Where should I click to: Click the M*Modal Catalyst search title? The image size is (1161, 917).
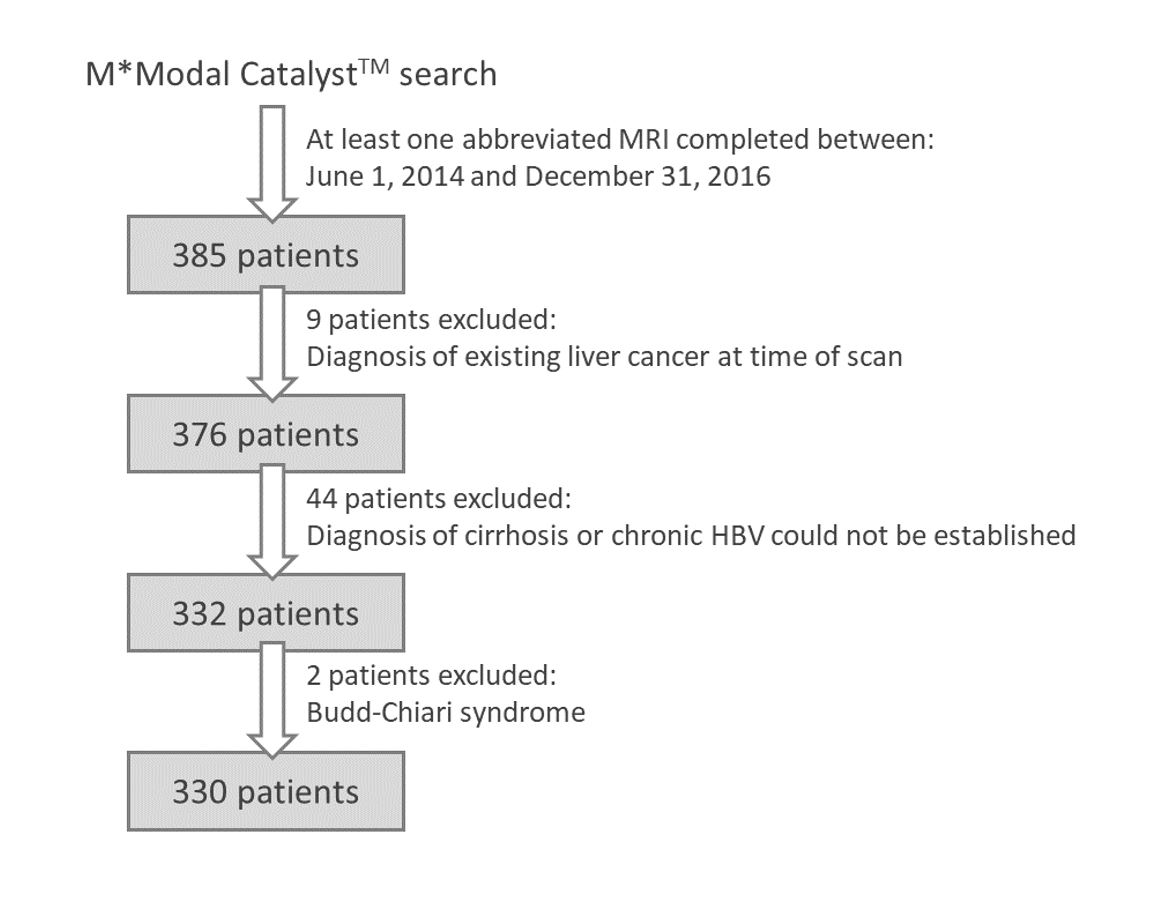[x=290, y=74]
